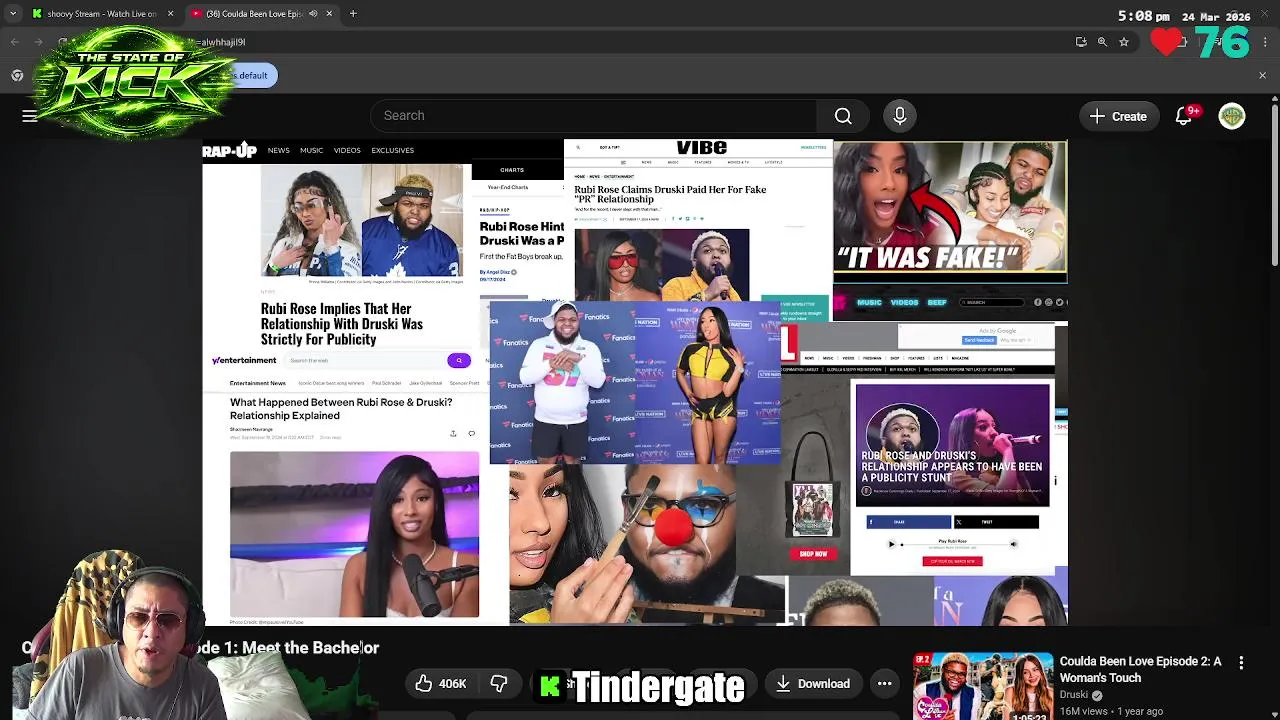Open the Chrome three-dot menu
The height and width of the screenshot is (720, 1280).
[1266, 42]
